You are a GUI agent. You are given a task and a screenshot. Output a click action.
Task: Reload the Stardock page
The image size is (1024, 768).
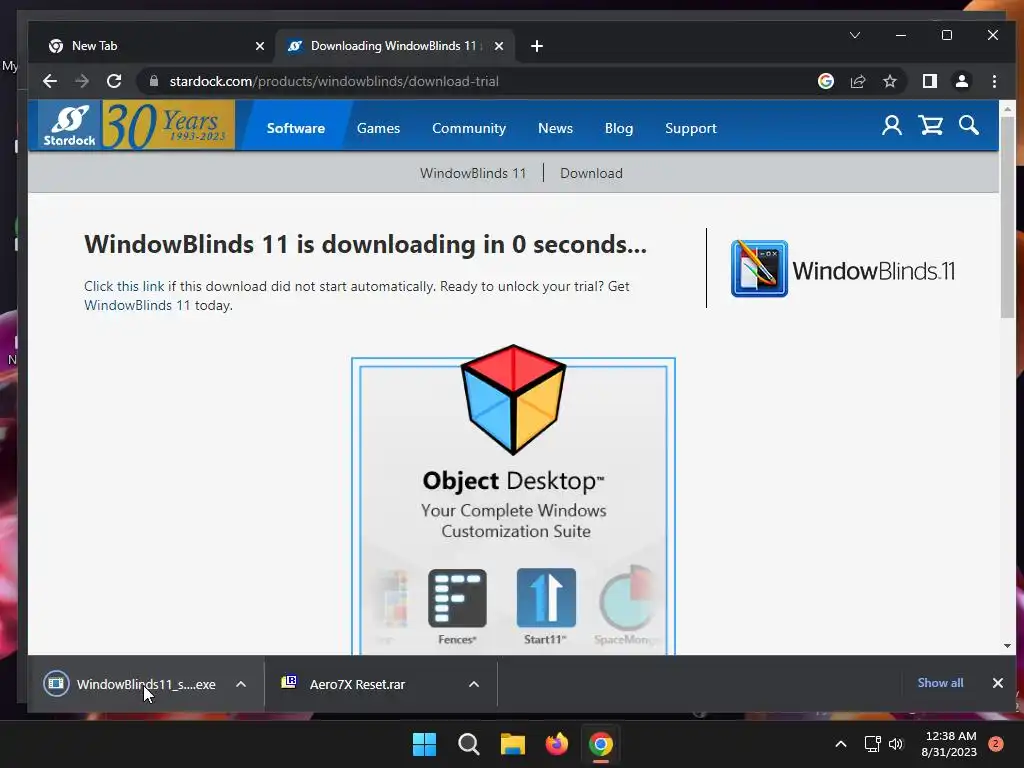click(114, 81)
